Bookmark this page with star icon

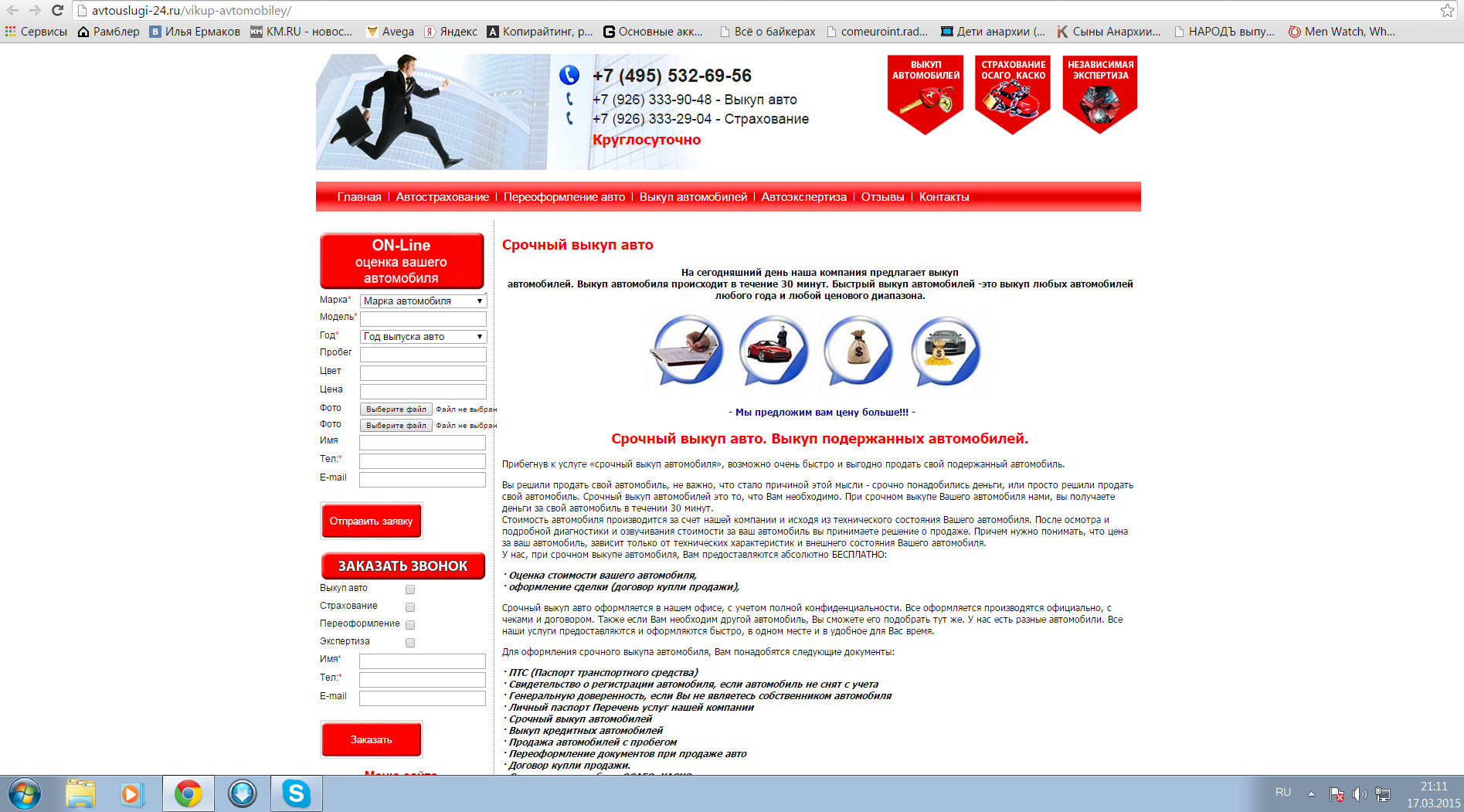(x=1447, y=10)
